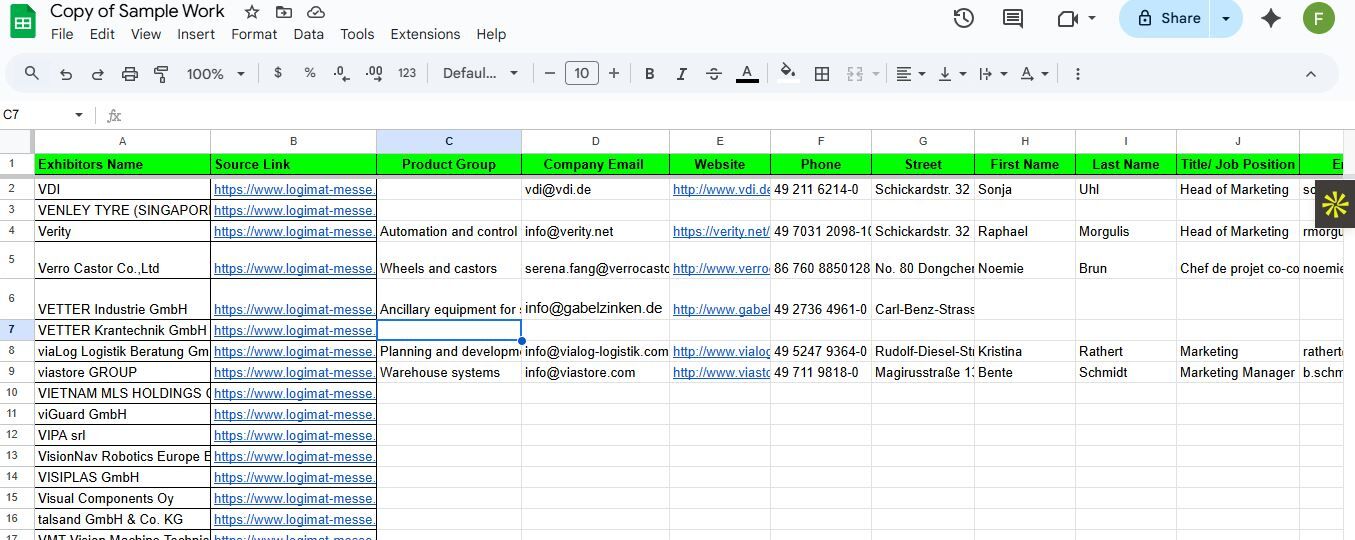This screenshot has height=540, width=1355.
Task: Open the yellow side panel asterisk icon
Action: pyautogui.click(x=1335, y=205)
